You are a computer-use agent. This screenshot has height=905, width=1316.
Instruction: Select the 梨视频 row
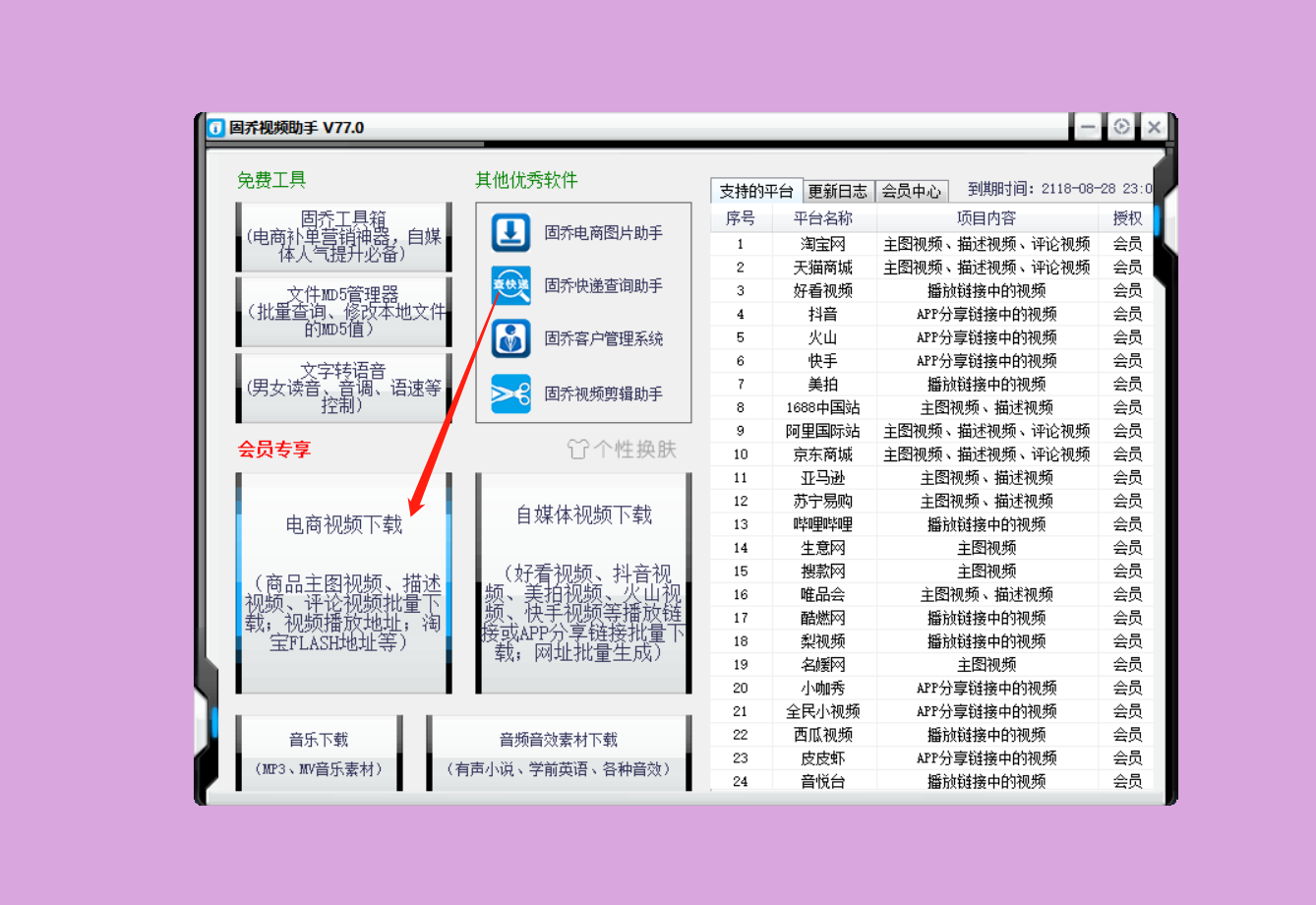(931, 641)
